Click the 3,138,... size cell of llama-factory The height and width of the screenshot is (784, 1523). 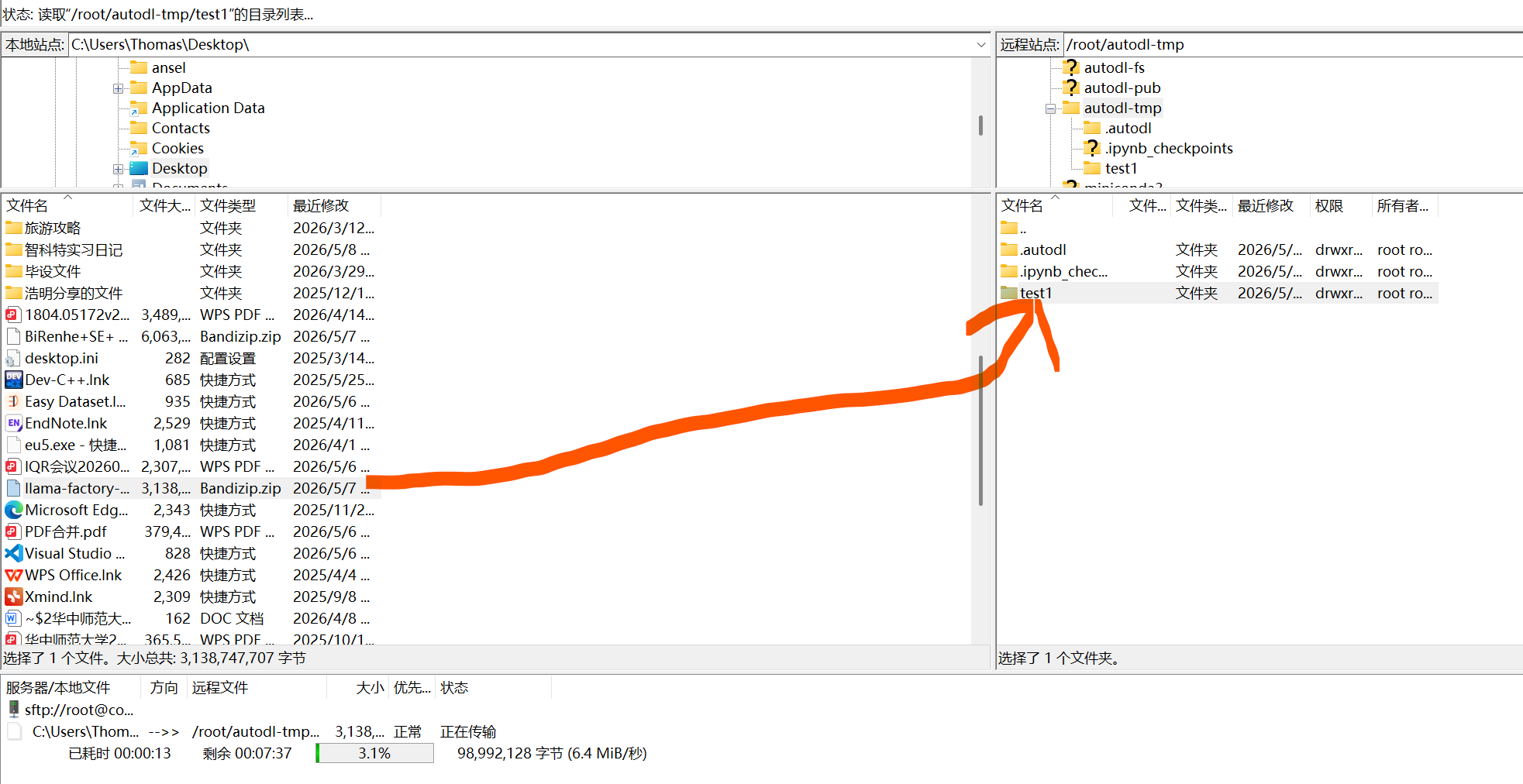click(x=165, y=488)
